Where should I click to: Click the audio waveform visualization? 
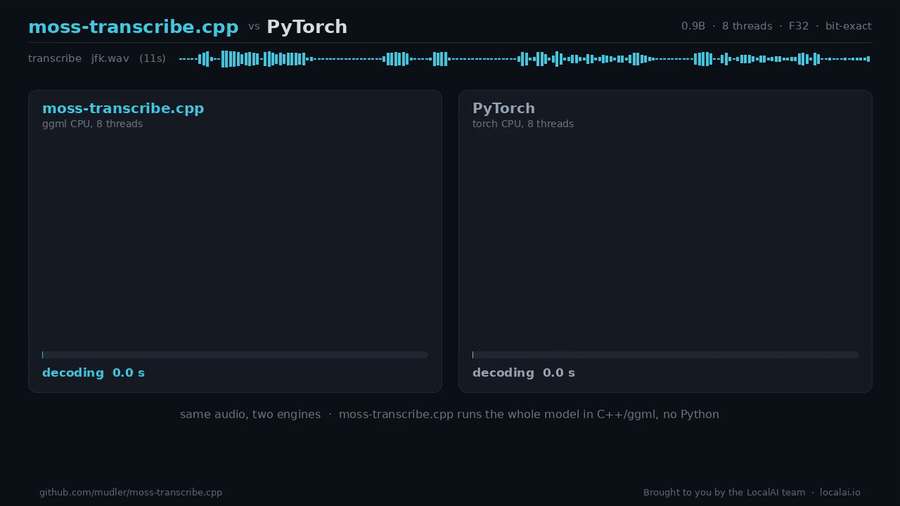pyautogui.click(x=525, y=59)
